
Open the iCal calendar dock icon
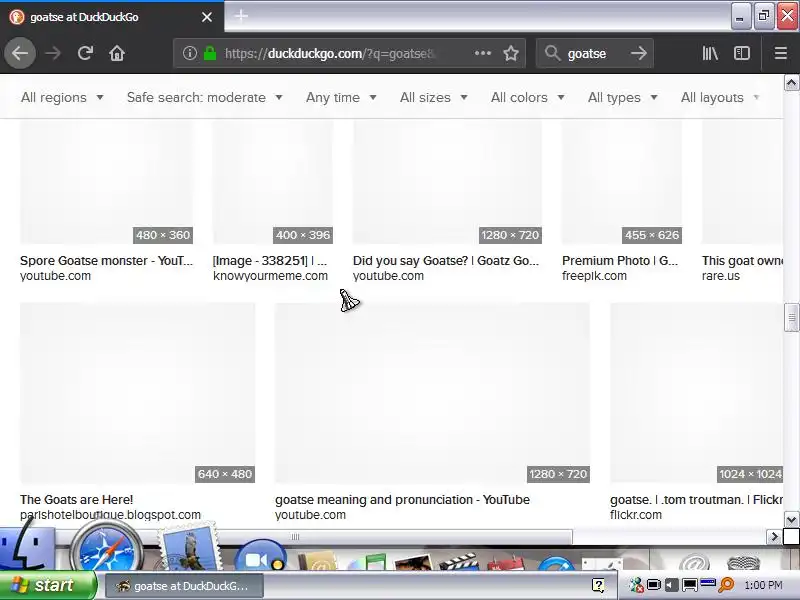(x=505, y=562)
